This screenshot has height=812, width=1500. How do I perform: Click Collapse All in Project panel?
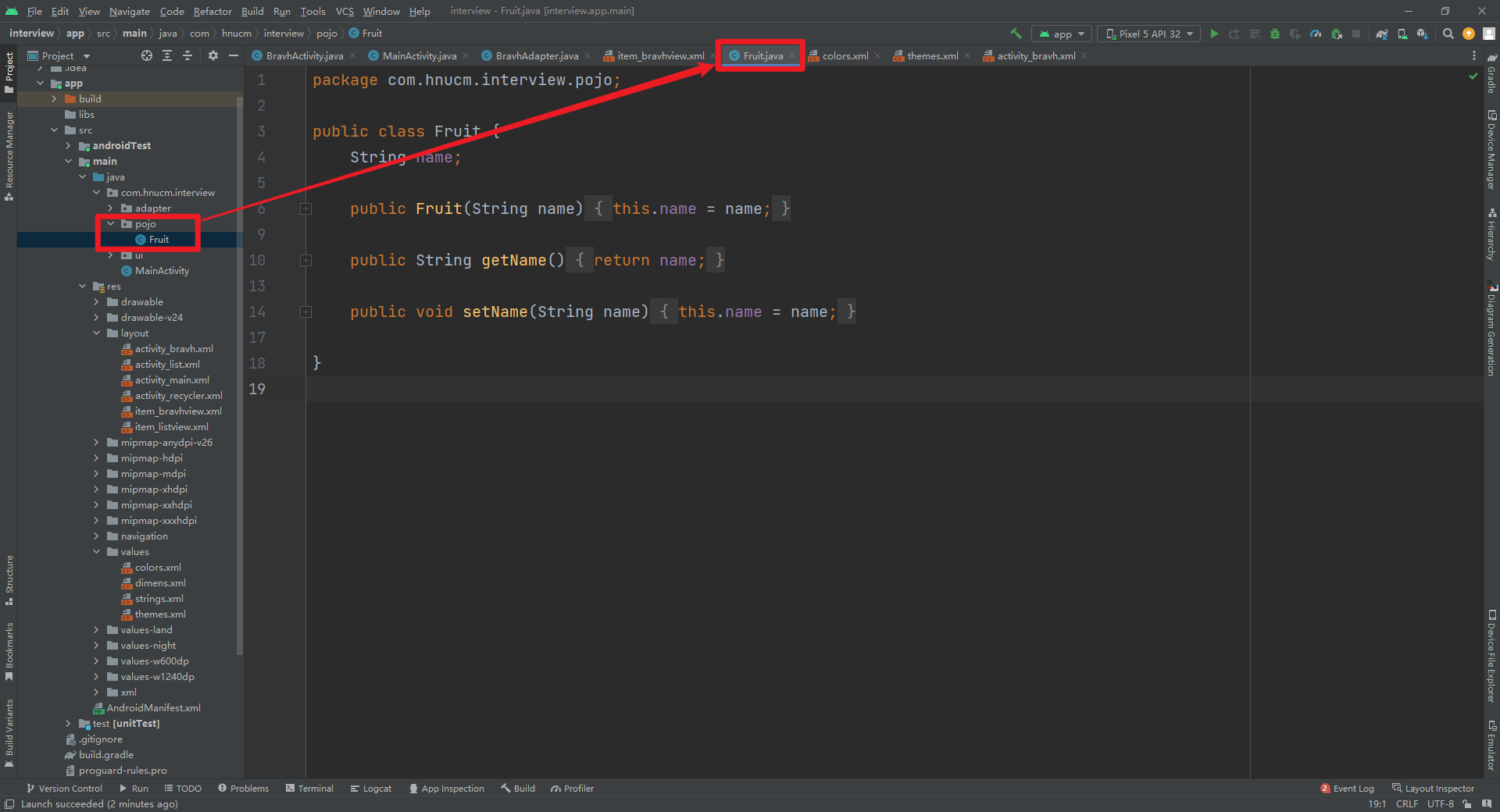187,55
